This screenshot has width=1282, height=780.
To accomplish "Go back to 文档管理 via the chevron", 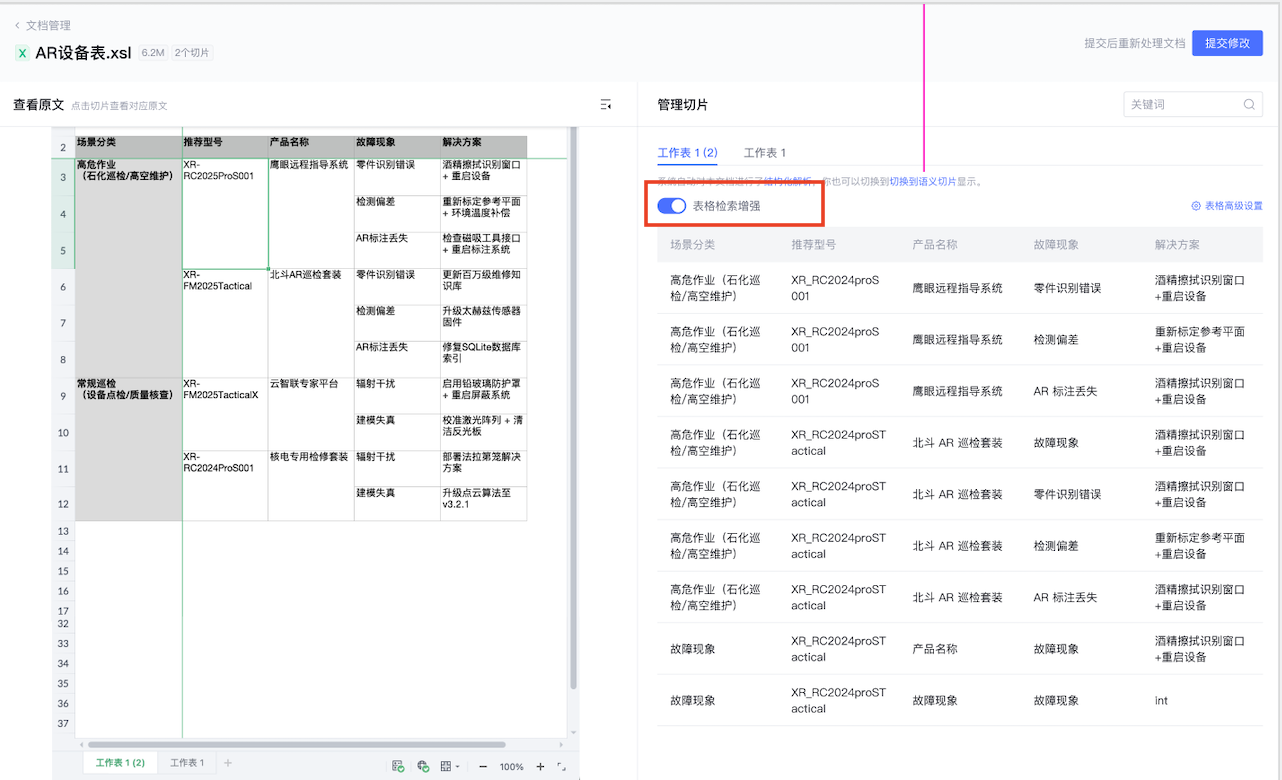I will tap(17, 26).
